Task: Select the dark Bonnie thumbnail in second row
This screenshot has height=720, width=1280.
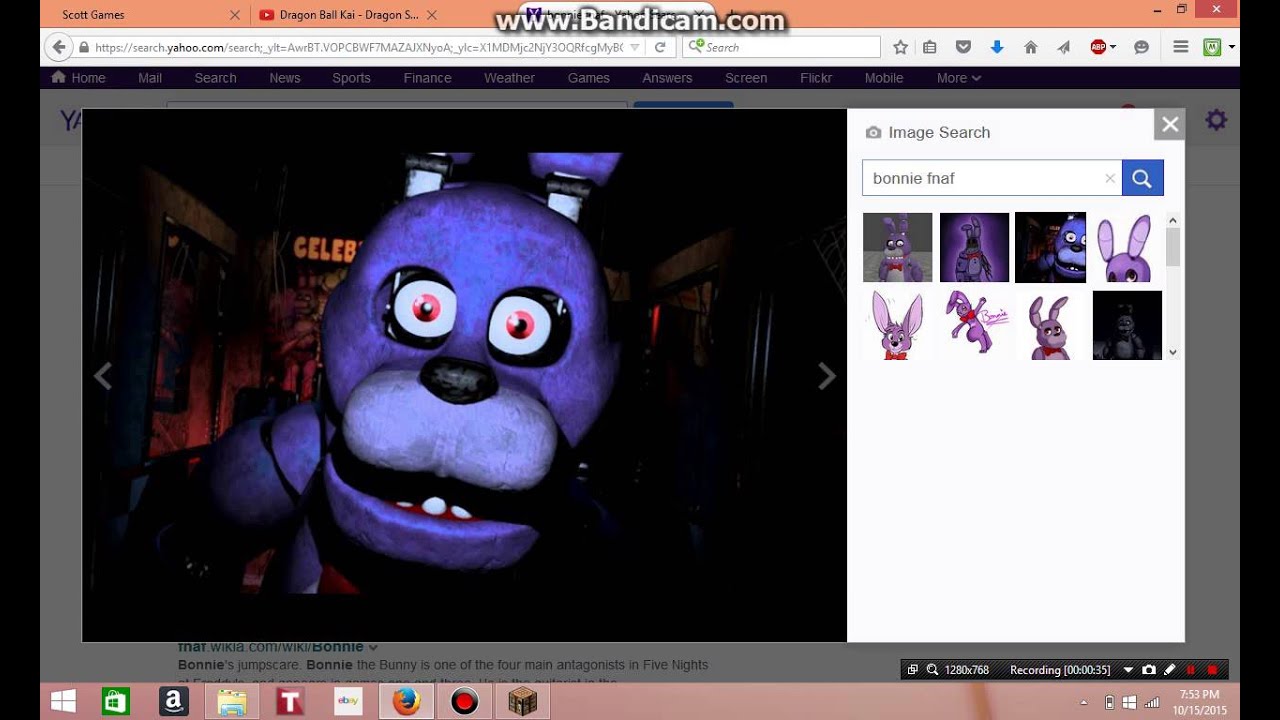Action: [x=1127, y=325]
